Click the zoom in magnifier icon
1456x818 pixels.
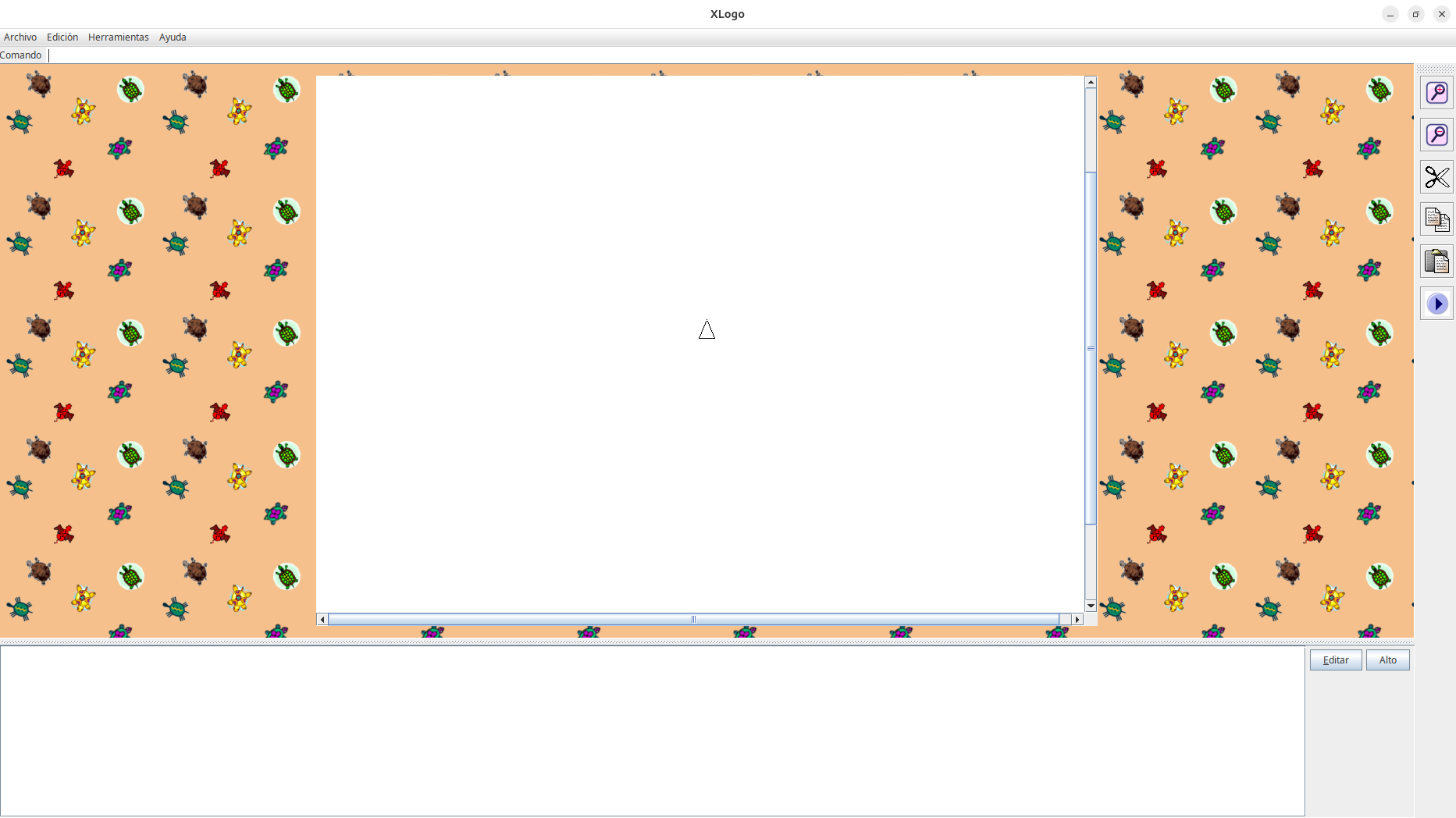click(x=1436, y=93)
